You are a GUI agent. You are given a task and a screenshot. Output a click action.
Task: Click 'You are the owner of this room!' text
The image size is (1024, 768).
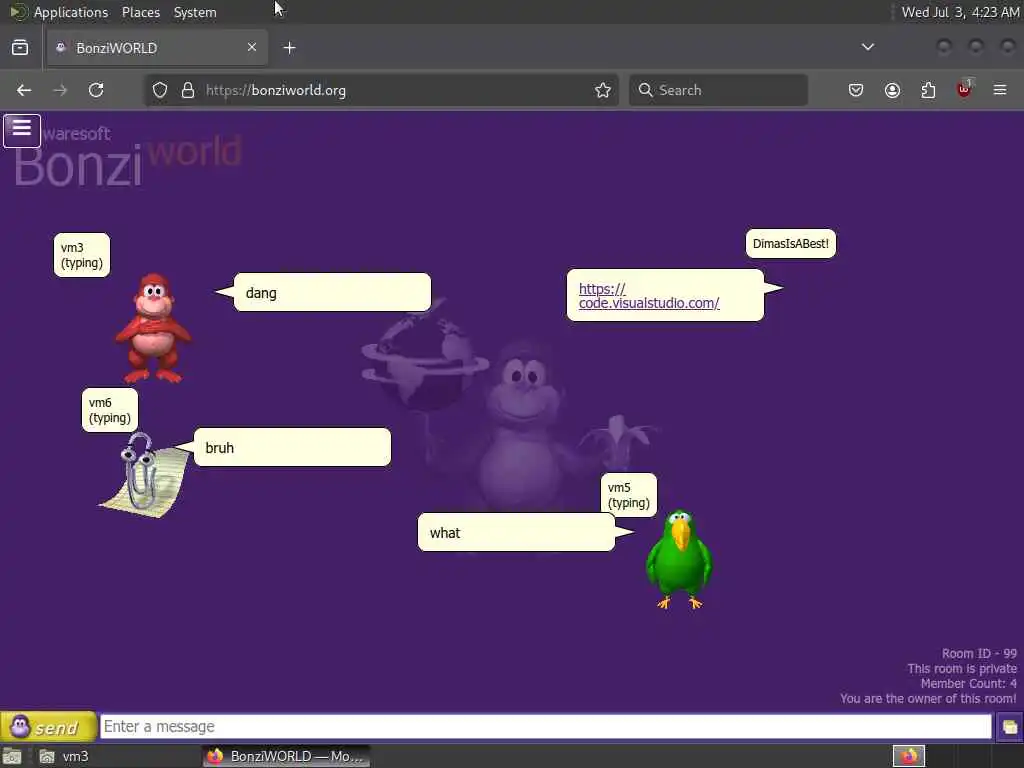coord(928,698)
